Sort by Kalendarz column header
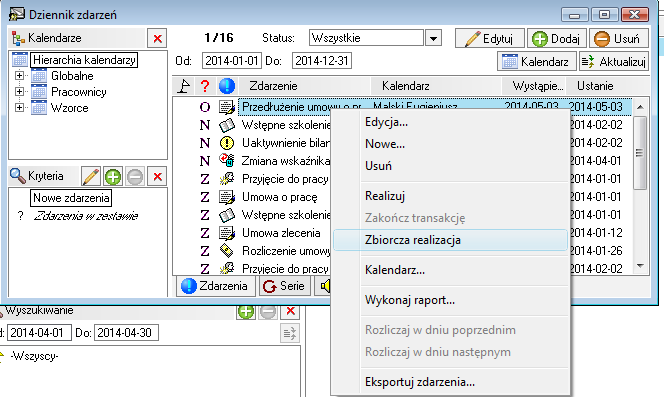 click(436, 86)
